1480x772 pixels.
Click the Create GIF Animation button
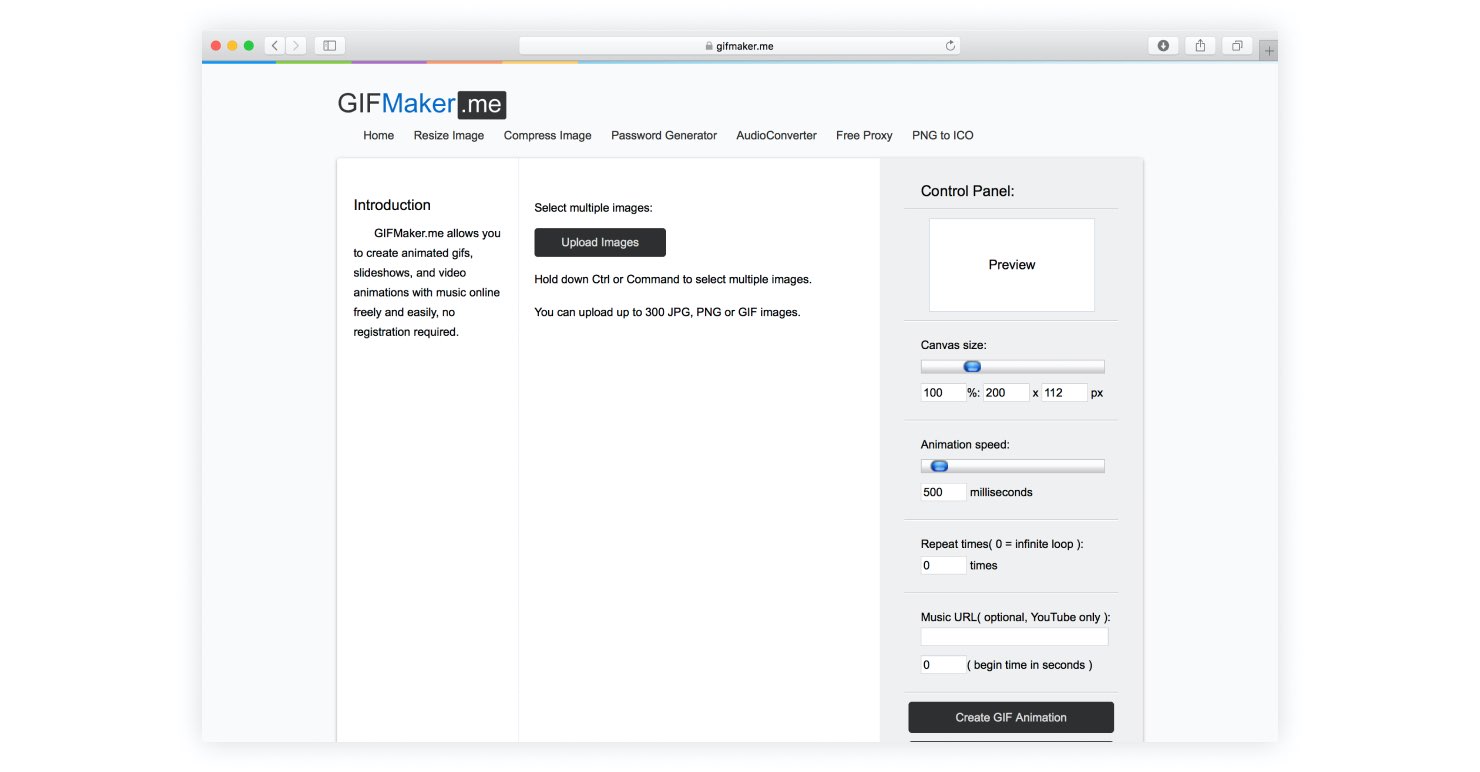(1011, 717)
